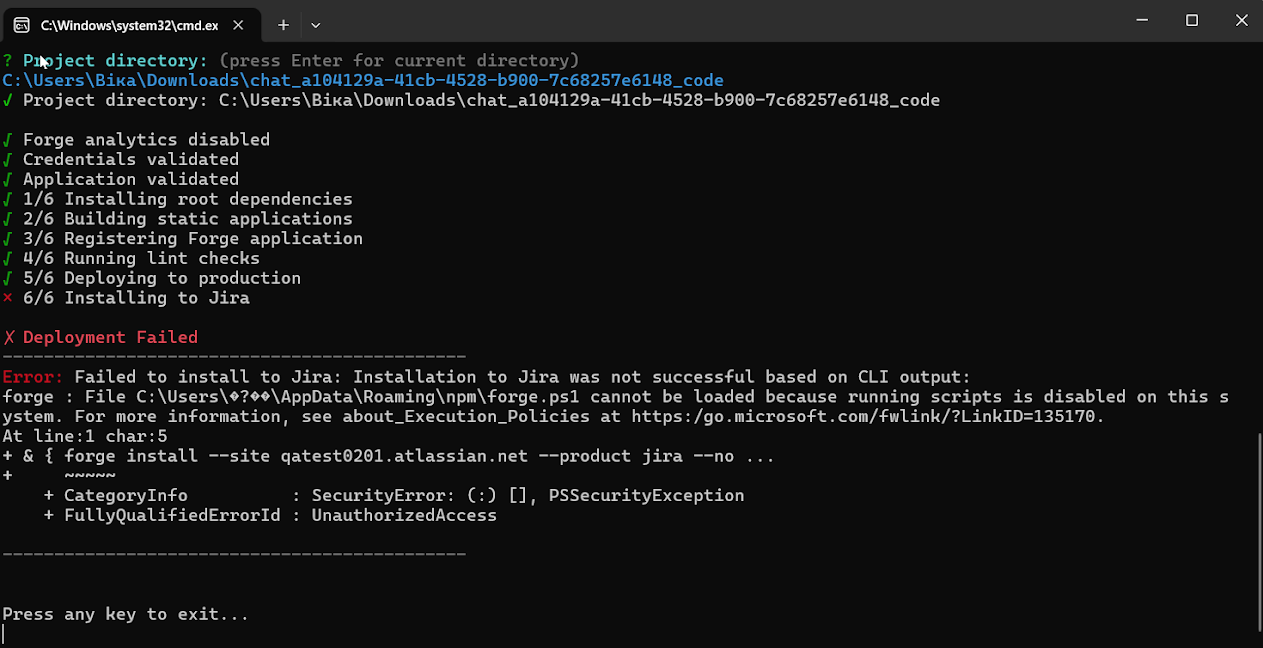This screenshot has width=1263, height=648.
Task: Maximize the terminal window
Action: point(1192,20)
